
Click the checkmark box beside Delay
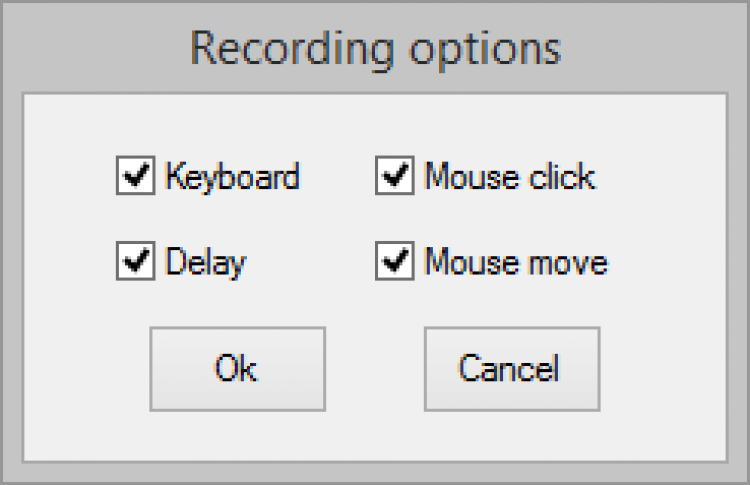click(134, 262)
